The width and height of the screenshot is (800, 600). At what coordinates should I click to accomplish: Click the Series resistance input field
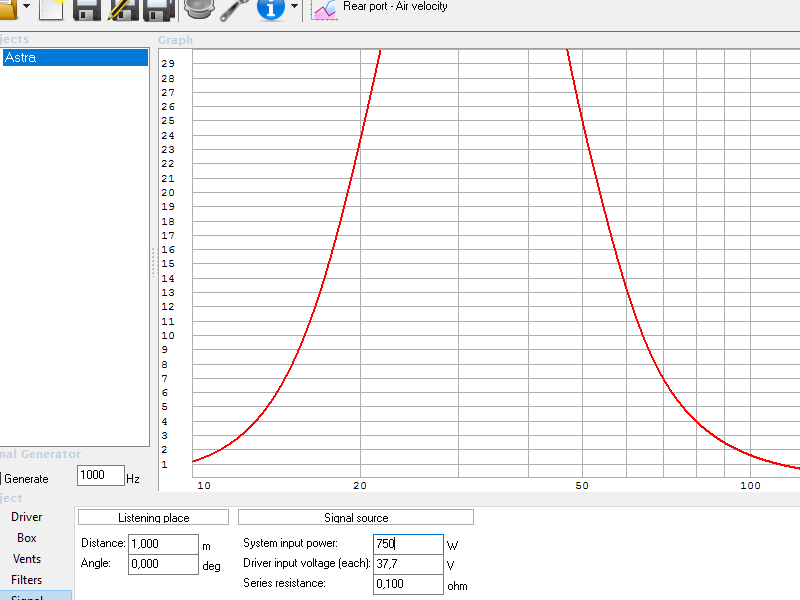(x=407, y=584)
